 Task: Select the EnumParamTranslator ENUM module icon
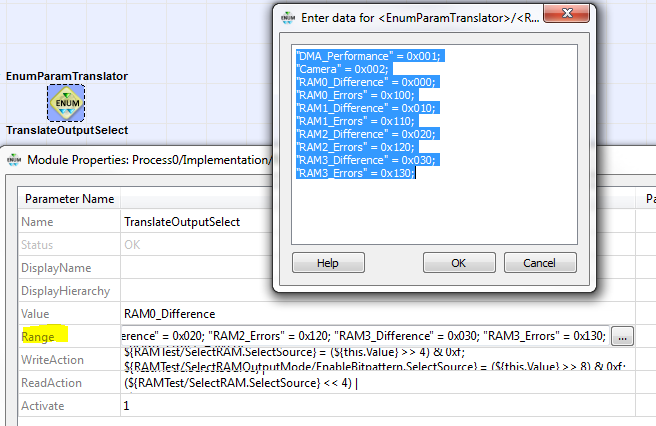point(66,103)
